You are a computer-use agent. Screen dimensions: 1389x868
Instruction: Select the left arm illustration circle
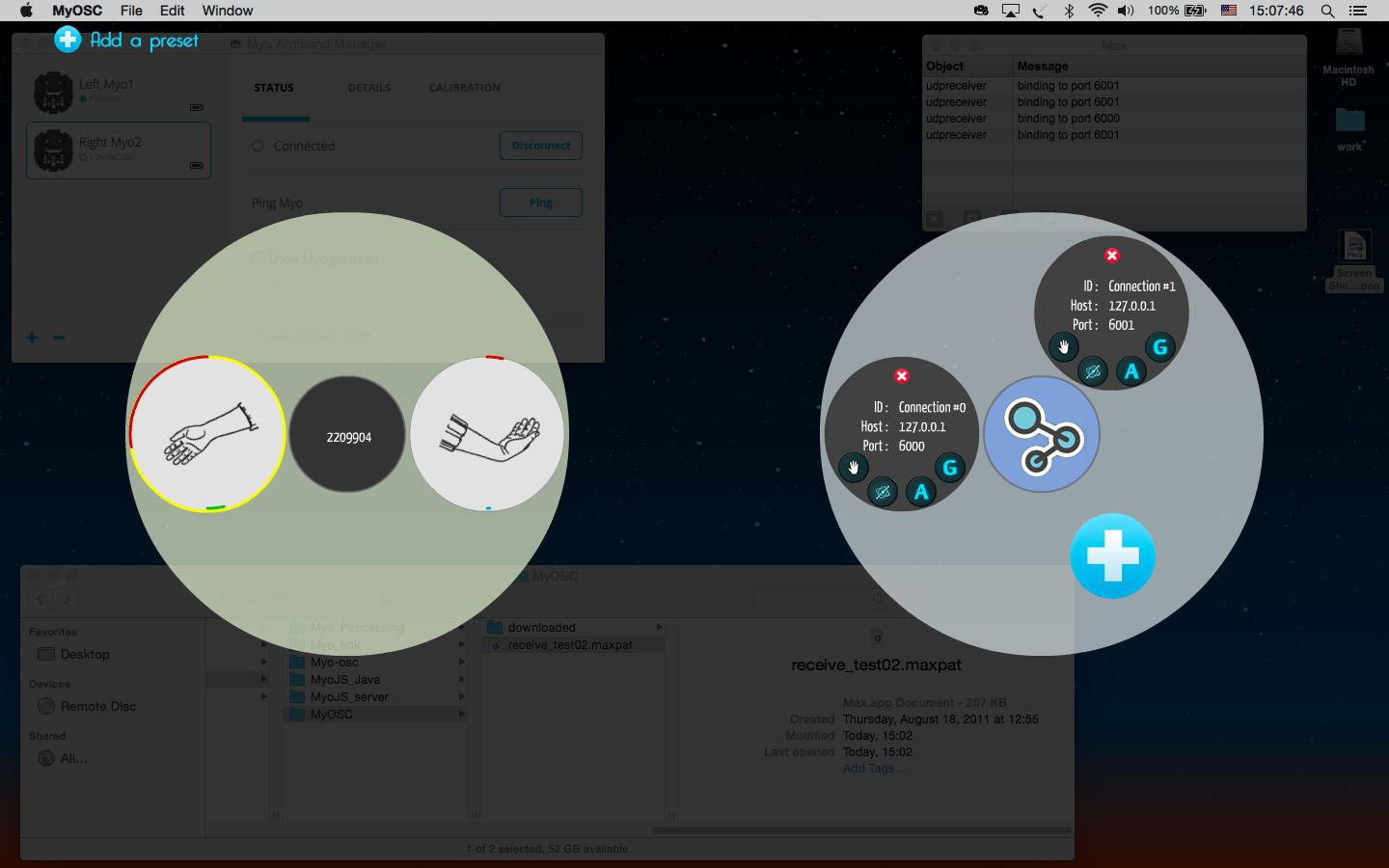207,434
